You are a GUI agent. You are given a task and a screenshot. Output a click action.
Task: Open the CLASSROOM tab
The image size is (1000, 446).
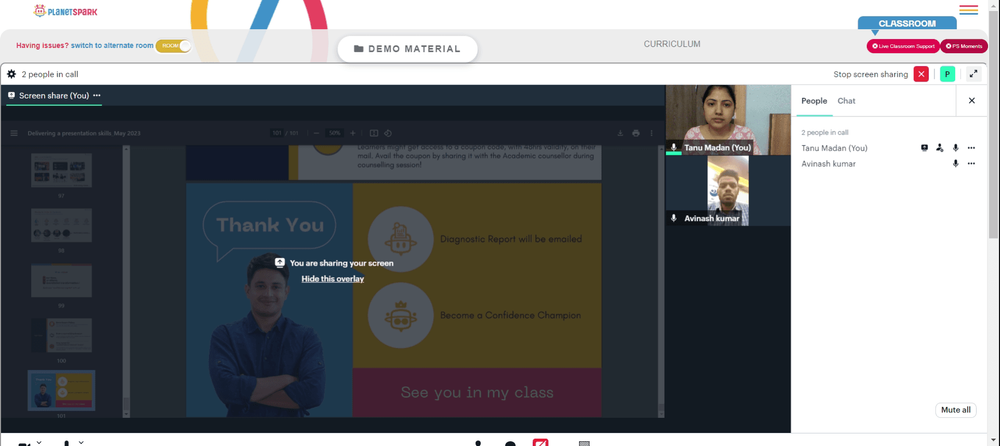click(907, 23)
